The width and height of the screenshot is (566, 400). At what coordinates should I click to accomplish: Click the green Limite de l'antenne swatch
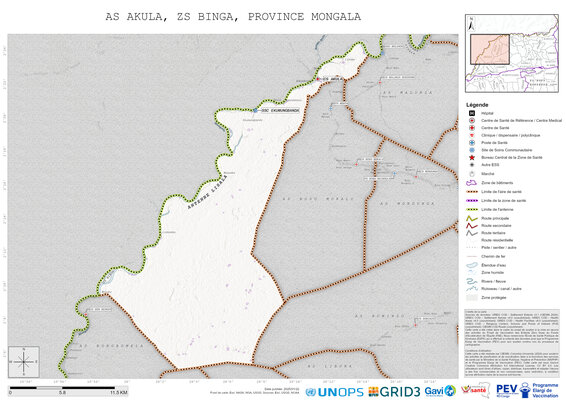[471, 209]
